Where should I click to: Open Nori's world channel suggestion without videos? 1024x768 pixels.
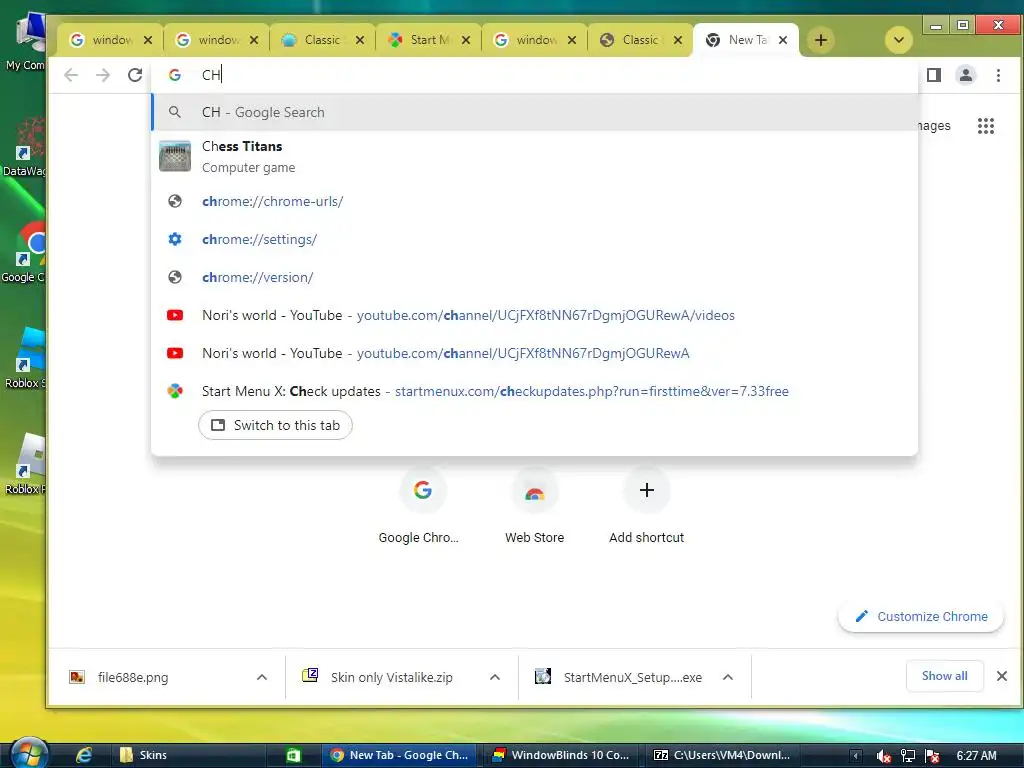click(x=534, y=353)
